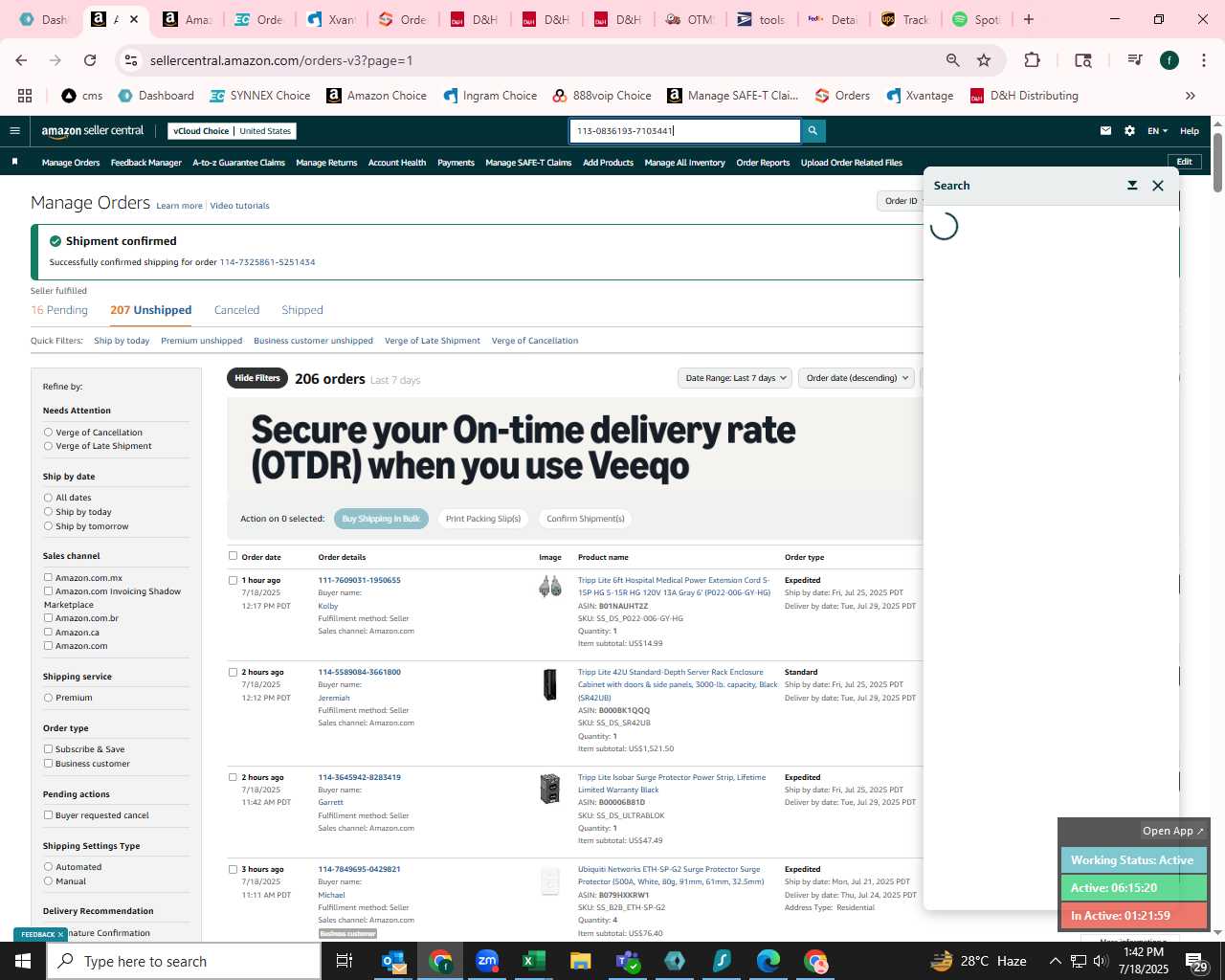The image size is (1225, 980).
Task: Click the page vertical scrollbar thumb
Action: (1217, 161)
